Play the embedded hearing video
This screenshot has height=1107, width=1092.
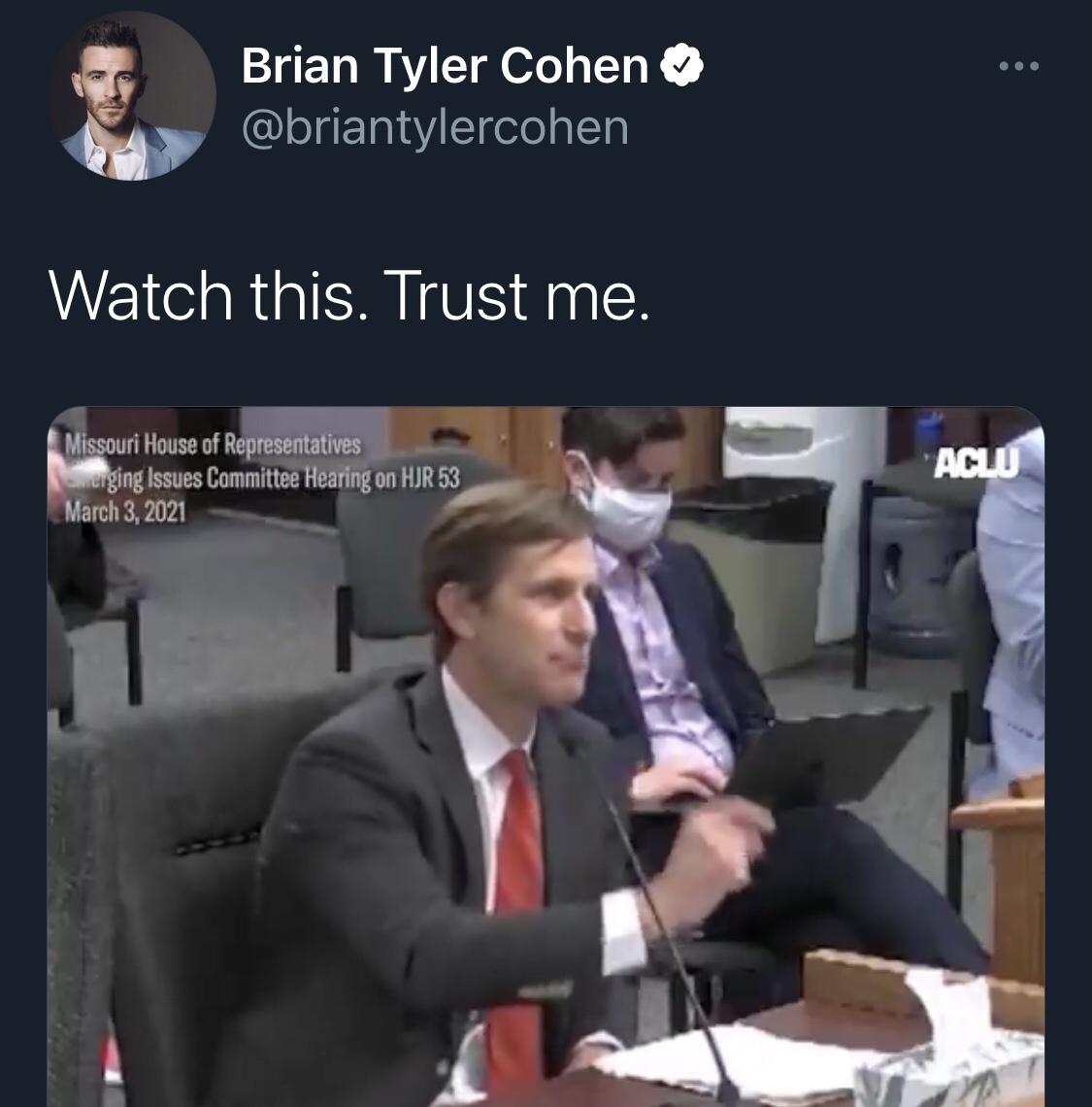click(x=546, y=756)
